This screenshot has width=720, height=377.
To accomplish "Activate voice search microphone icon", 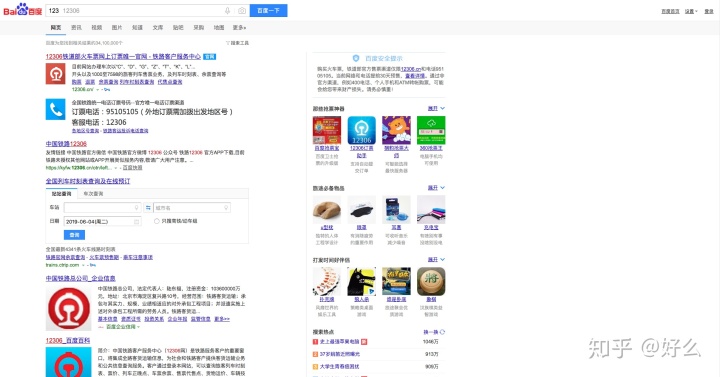I will coord(227,11).
